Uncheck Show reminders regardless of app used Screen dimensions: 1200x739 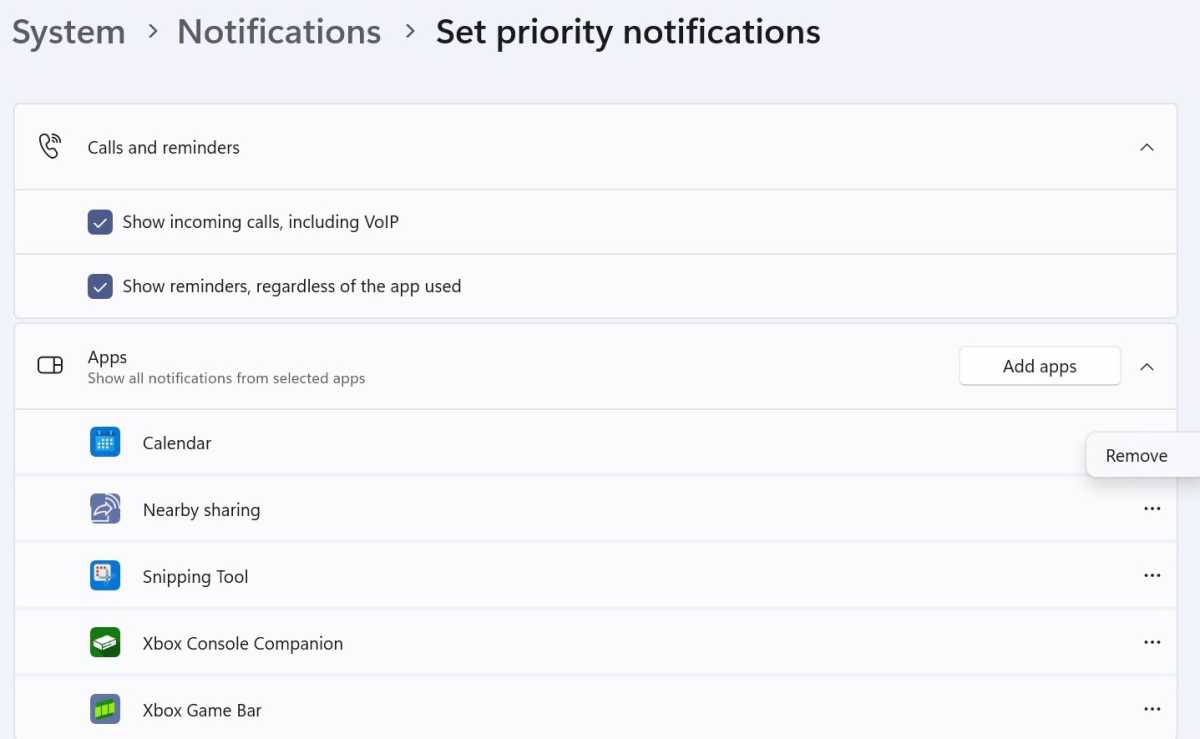(100, 286)
